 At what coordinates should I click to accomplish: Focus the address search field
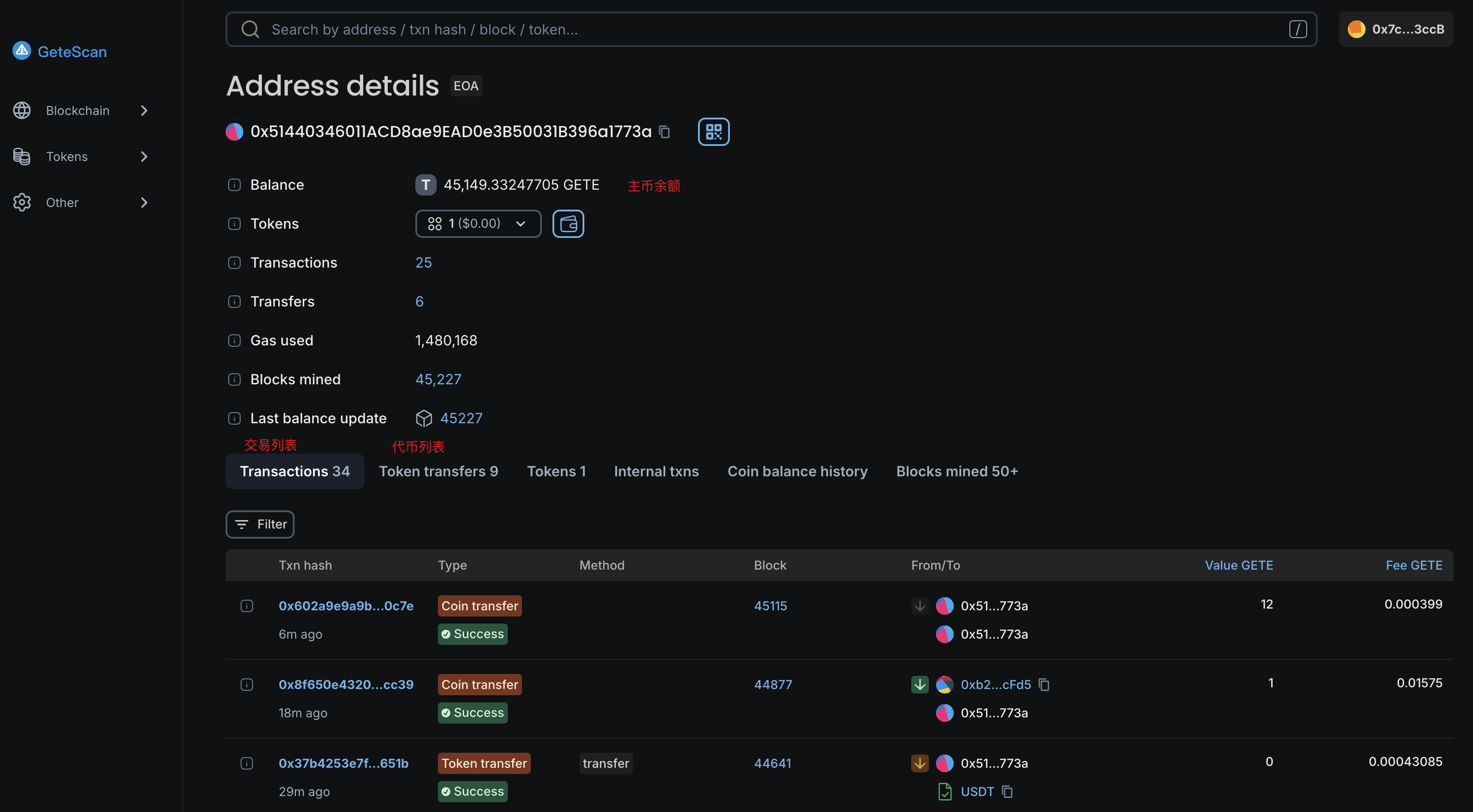(x=744, y=29)
